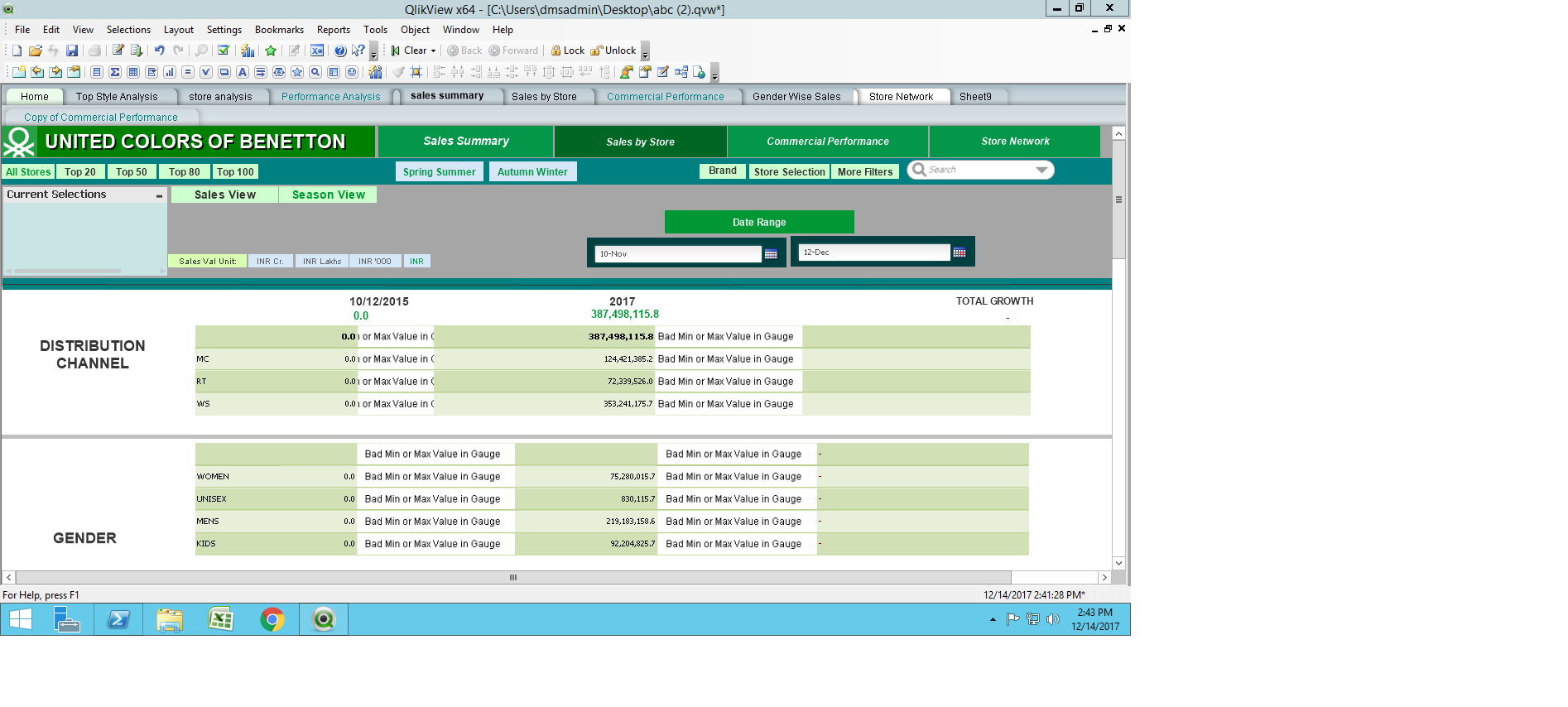Select the INR '000 sales unit
This screenshot has width=1568, height=707.
375,261
